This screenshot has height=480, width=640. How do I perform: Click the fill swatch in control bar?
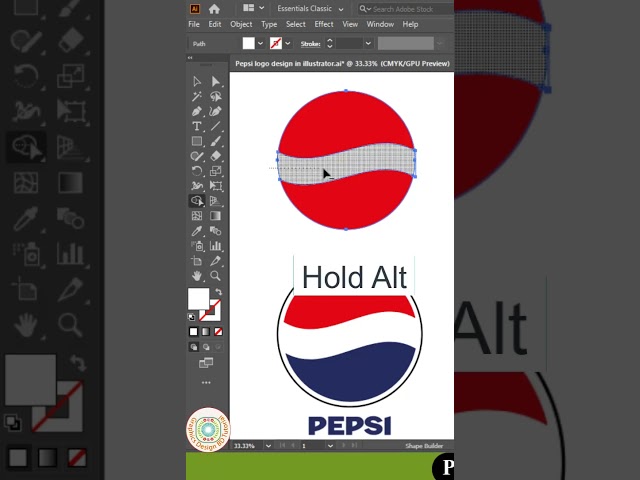(x=249, y=43)
